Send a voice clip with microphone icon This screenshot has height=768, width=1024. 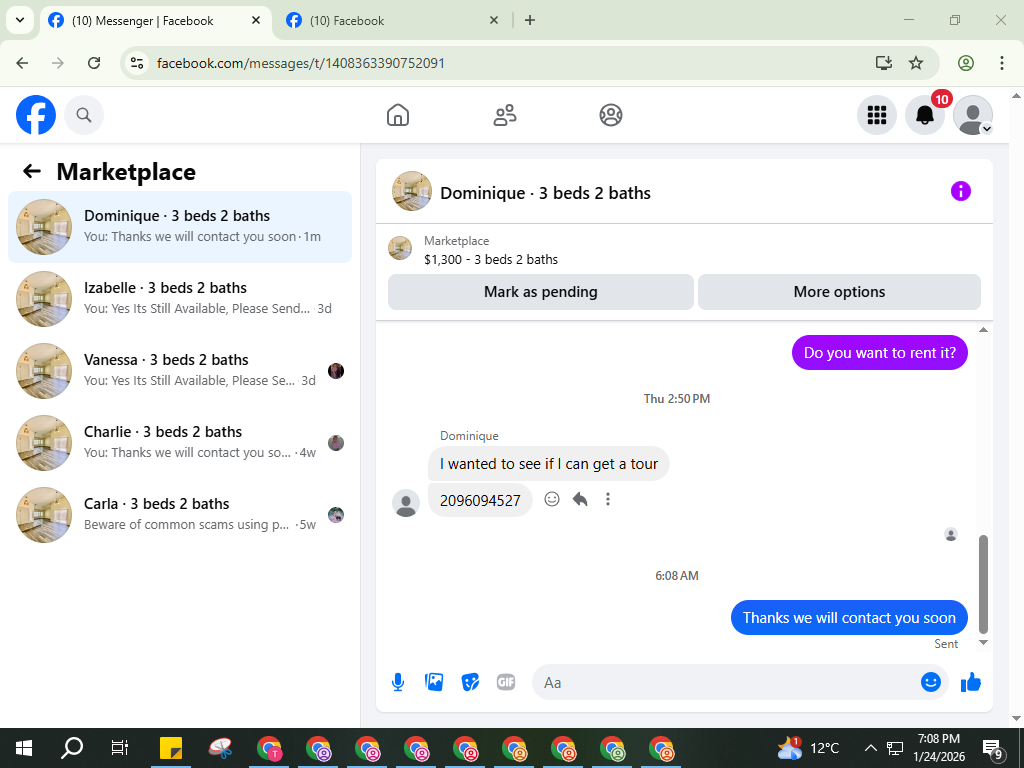tap(398, 682)
